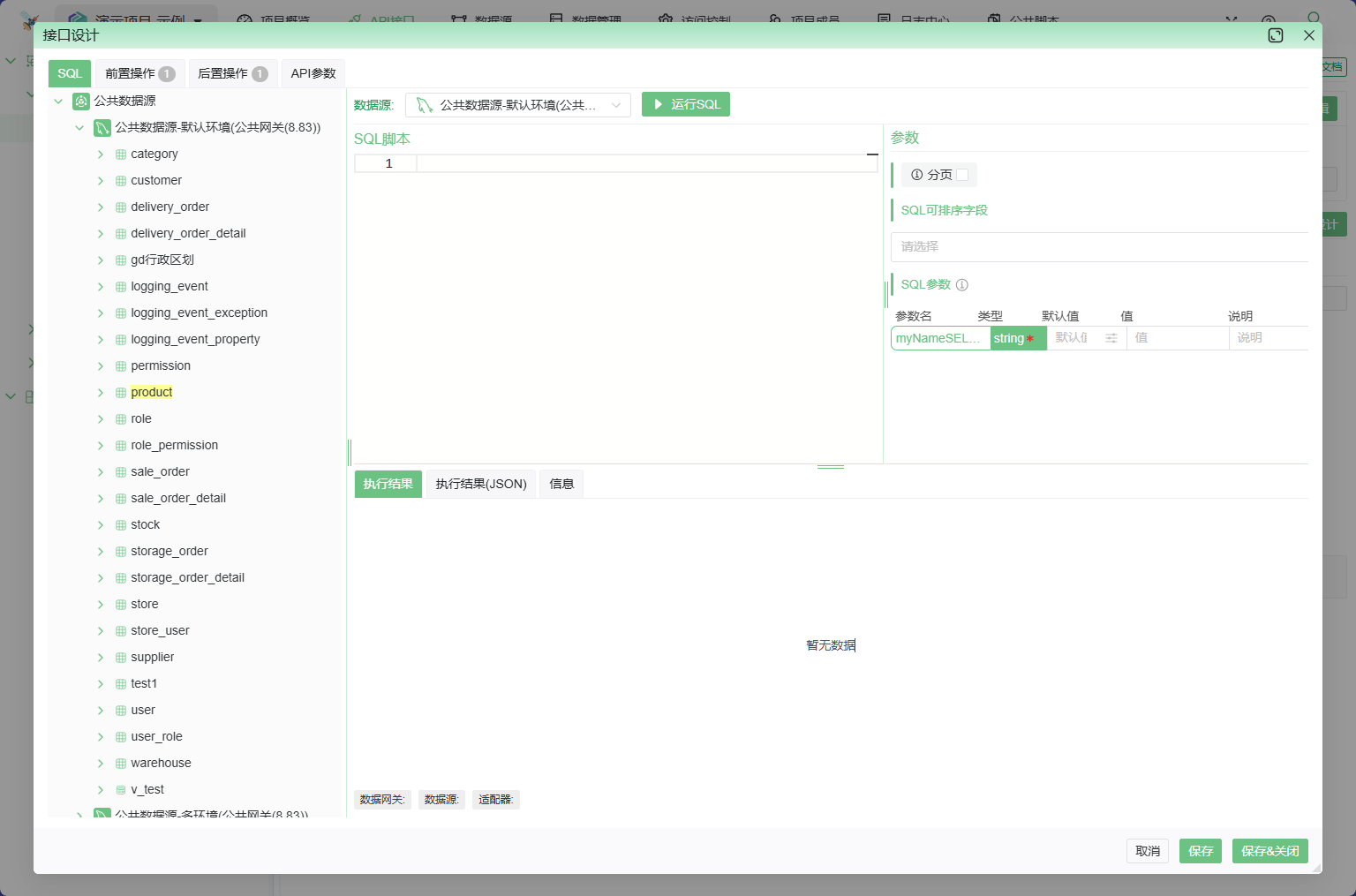This screenshot has width=1356, height=896.
Task: Click the 公共数据源 root node icon
Action: [81, 101]
